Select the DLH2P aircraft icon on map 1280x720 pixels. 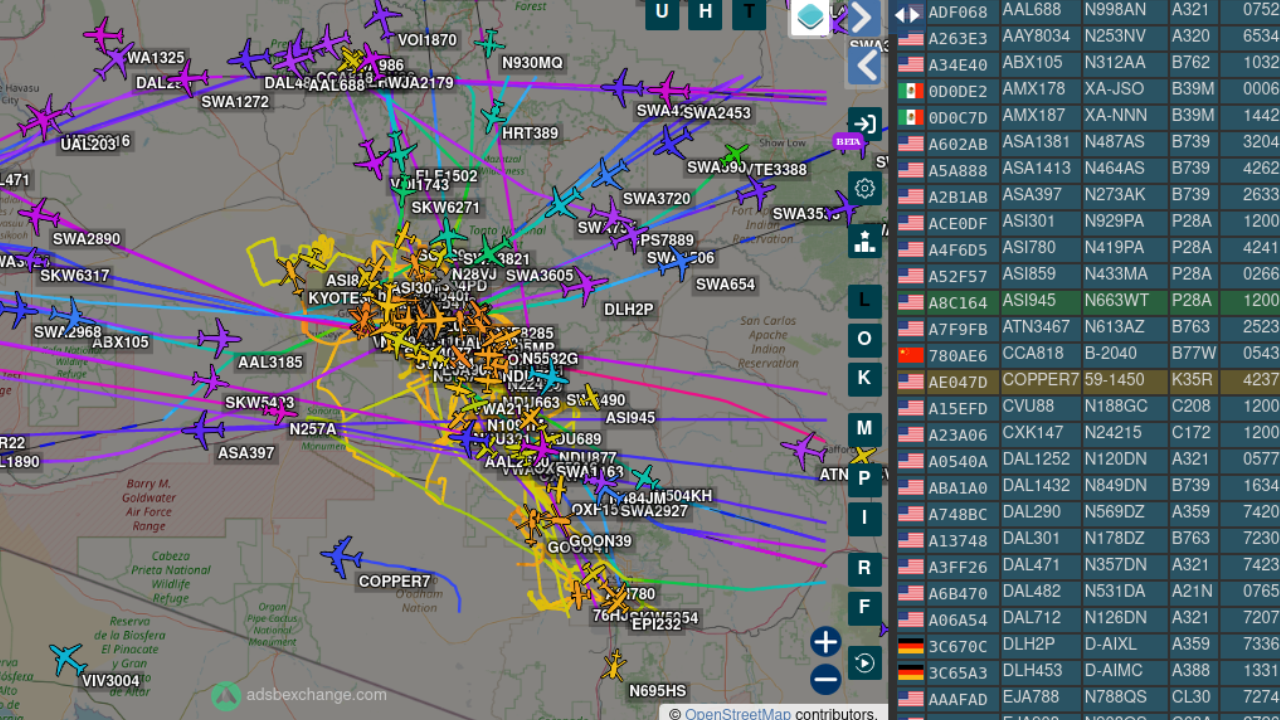click(x=583, y=287)
